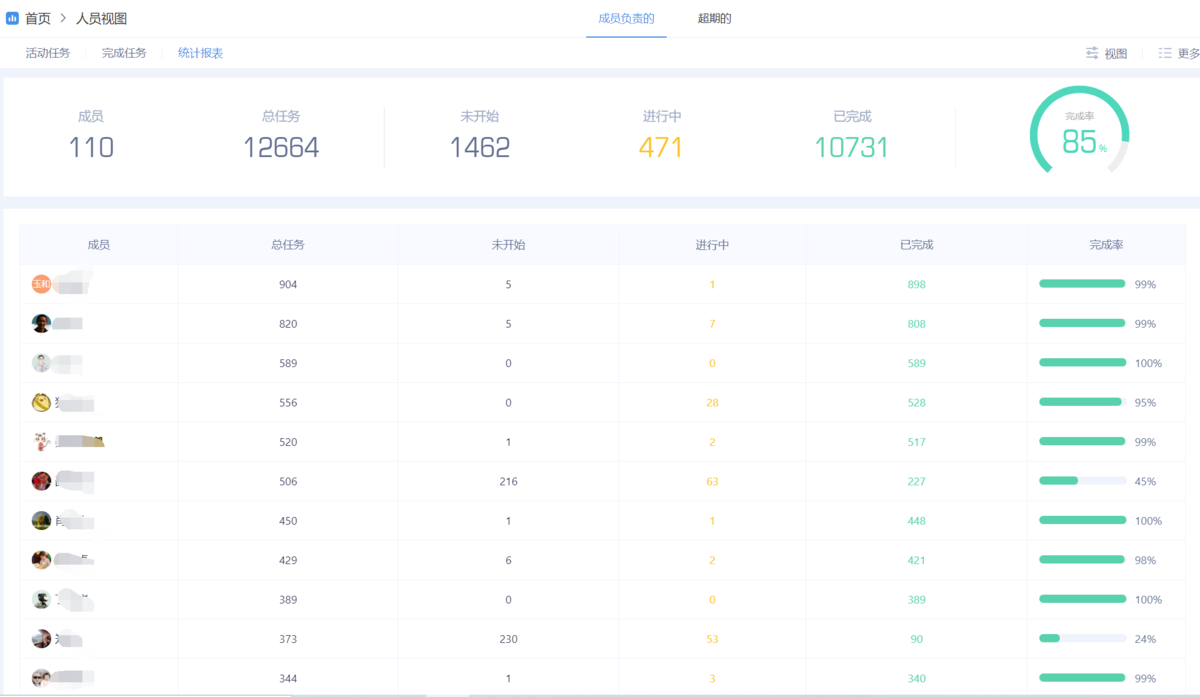Switch to 超期的 tab
1200x697 pixels.
coord(714,18)
